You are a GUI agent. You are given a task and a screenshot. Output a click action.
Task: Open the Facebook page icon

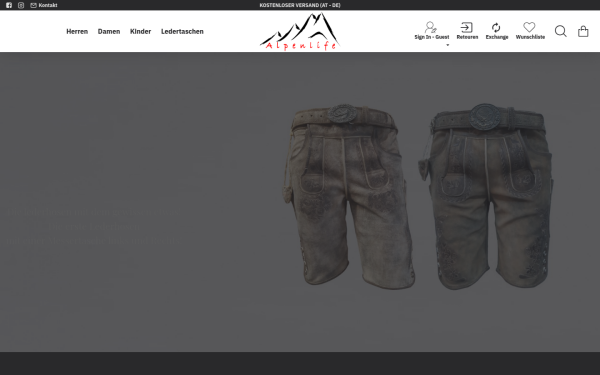(x=9, y=5)
